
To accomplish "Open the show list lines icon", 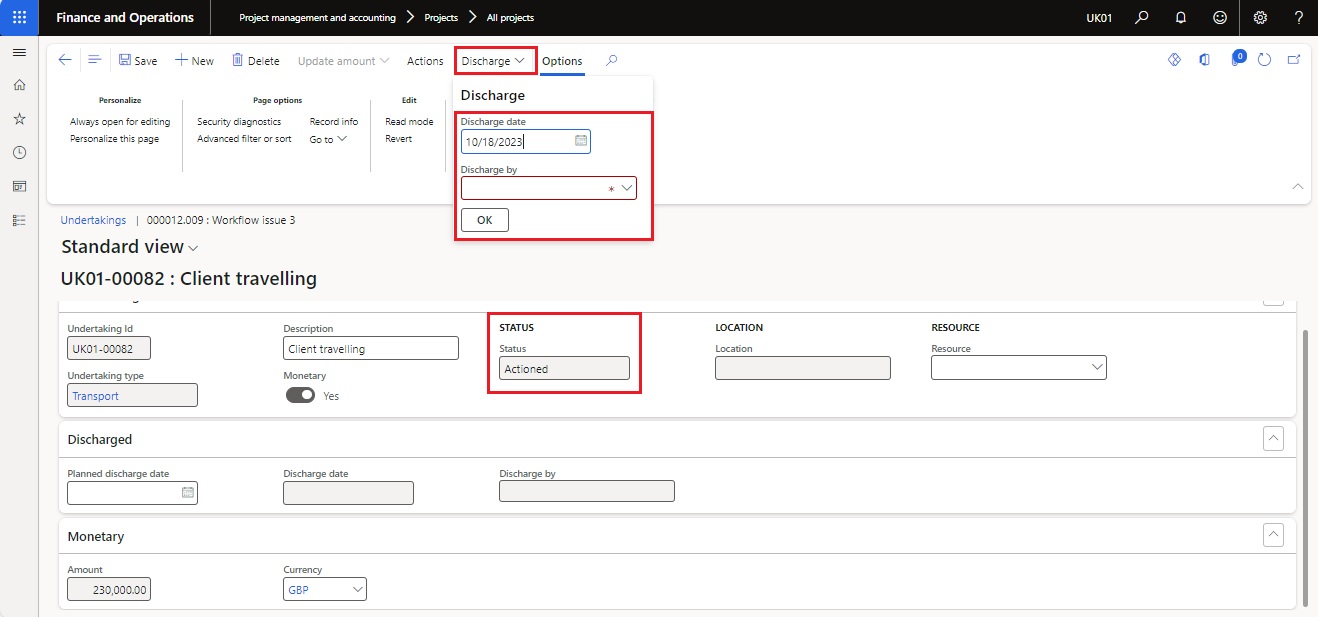I will pos(95,60).
